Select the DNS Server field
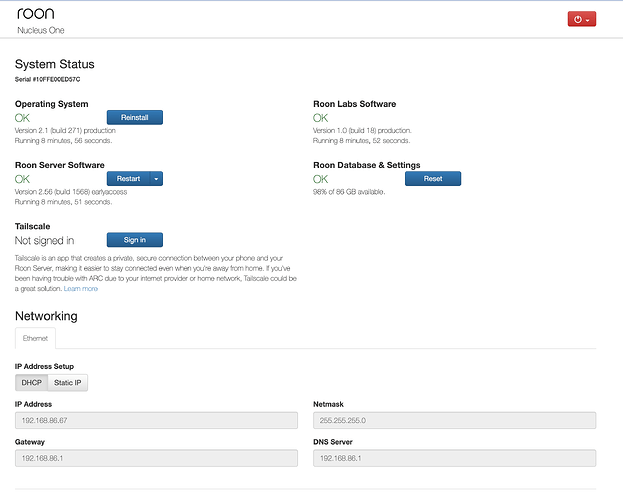This screenshot has height=500, width=623. coord(454,458)
